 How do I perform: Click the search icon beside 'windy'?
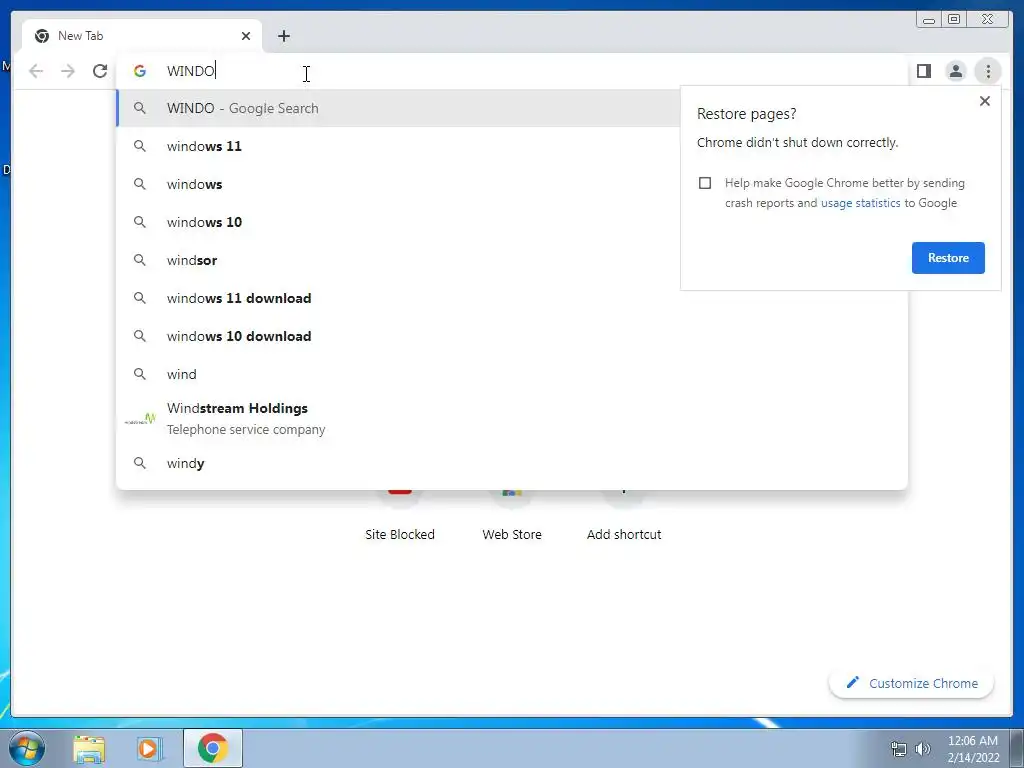(x=140, y=463)
